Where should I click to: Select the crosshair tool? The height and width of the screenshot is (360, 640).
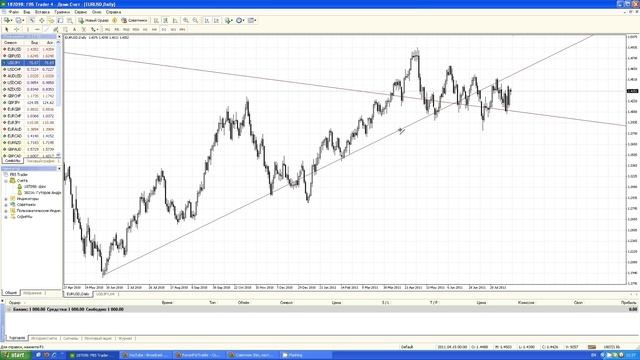coord(16,29)
